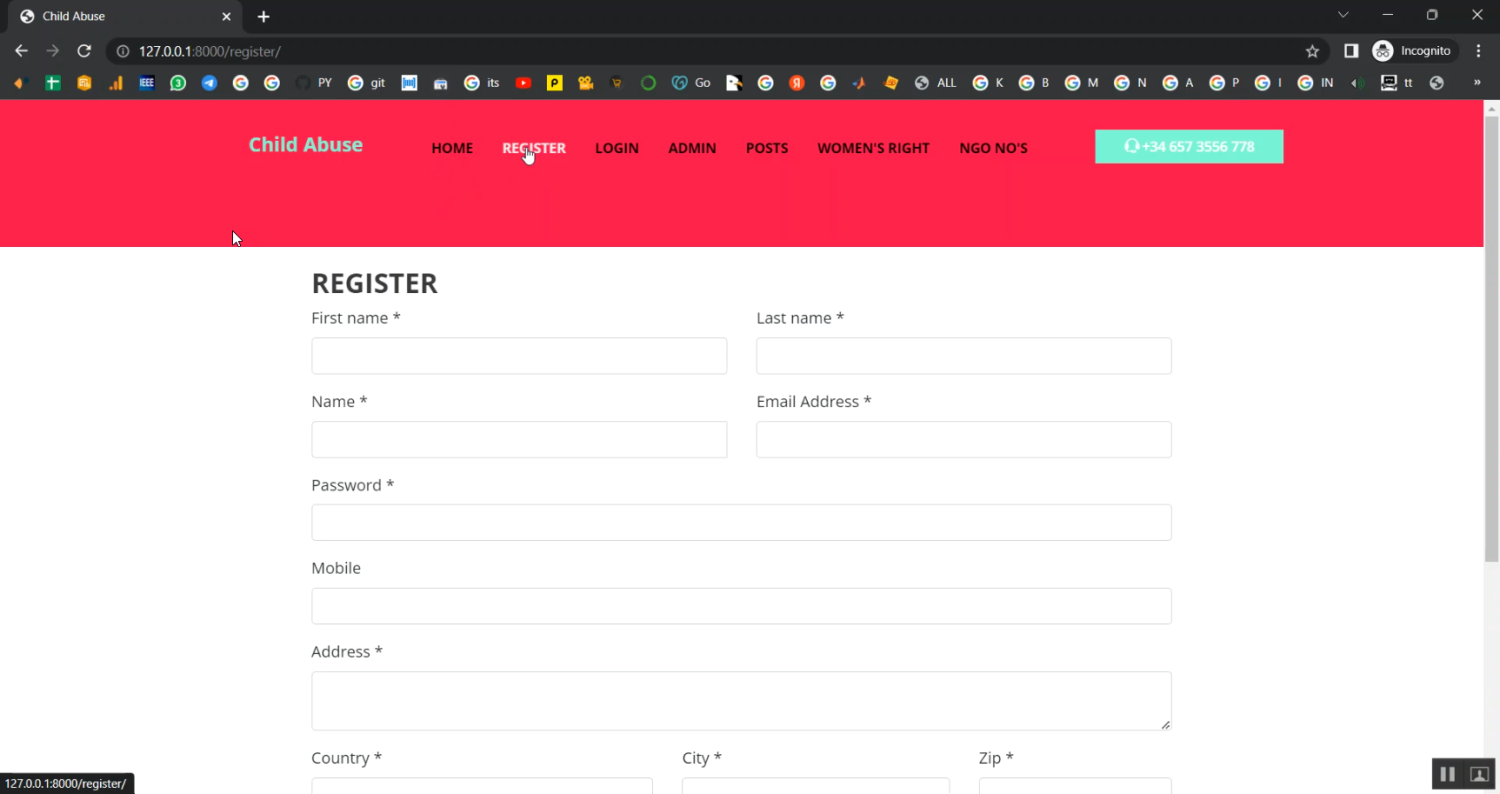Click the page vertical scrollbar thumb
This screenshot has height=794, width=1500.
point(1491,340)
